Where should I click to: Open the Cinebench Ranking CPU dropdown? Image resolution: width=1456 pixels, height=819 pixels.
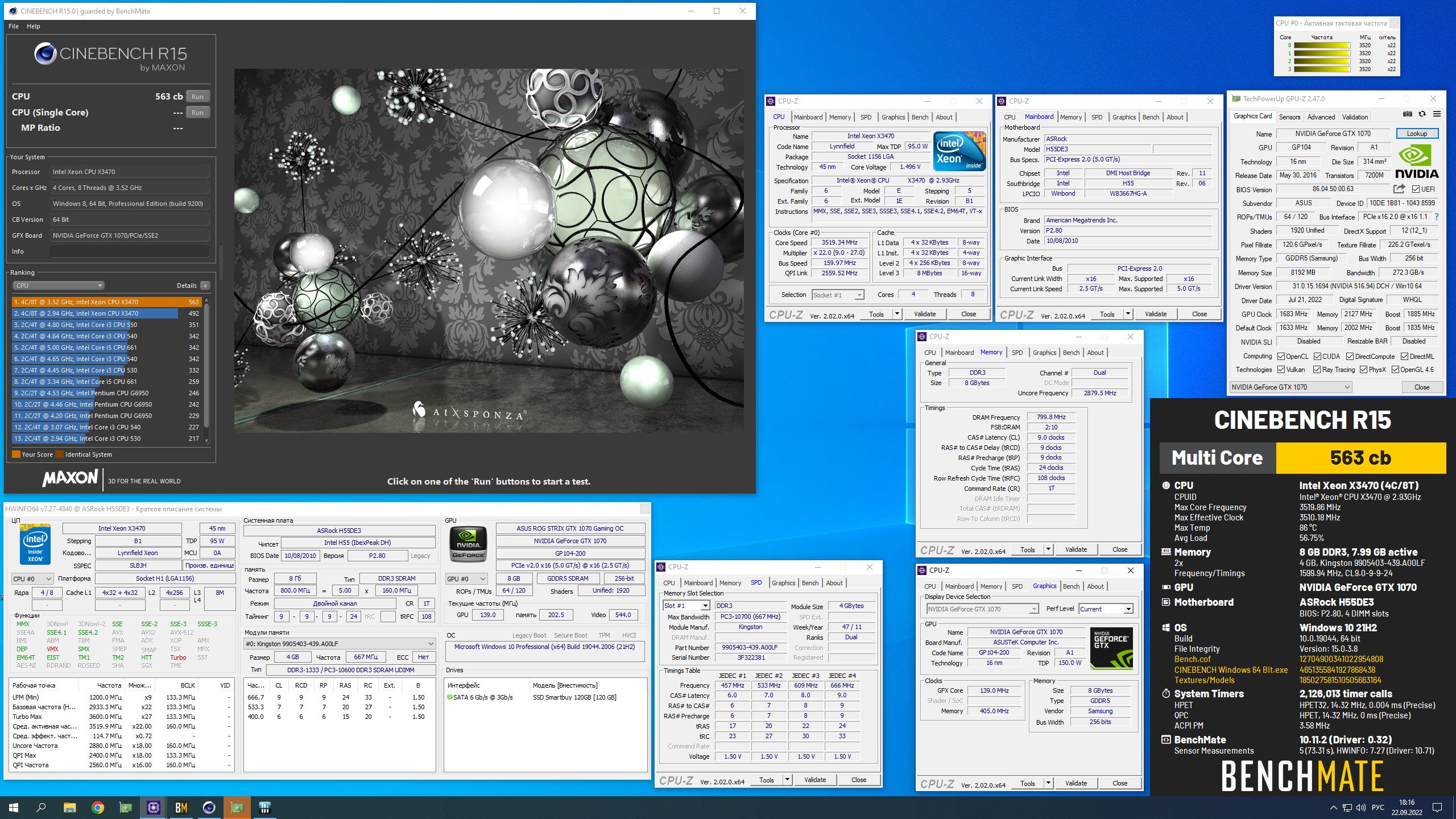coord(59,286)
